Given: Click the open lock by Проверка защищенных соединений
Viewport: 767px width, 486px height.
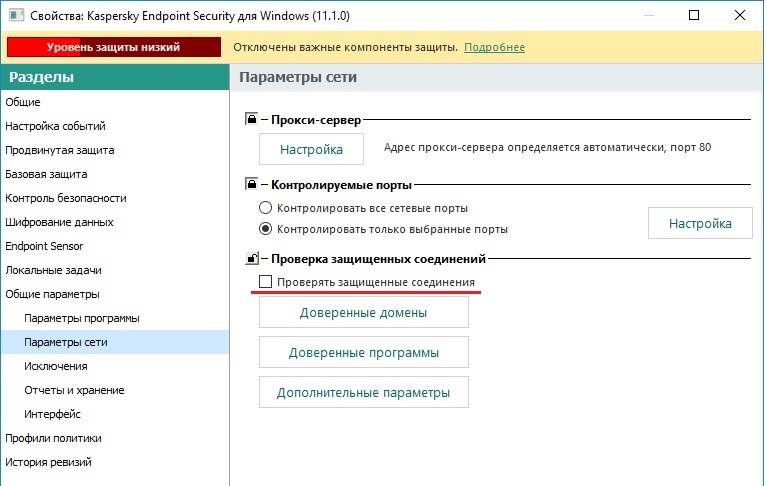Looking at the screenshot, I should tap(252, 260).
